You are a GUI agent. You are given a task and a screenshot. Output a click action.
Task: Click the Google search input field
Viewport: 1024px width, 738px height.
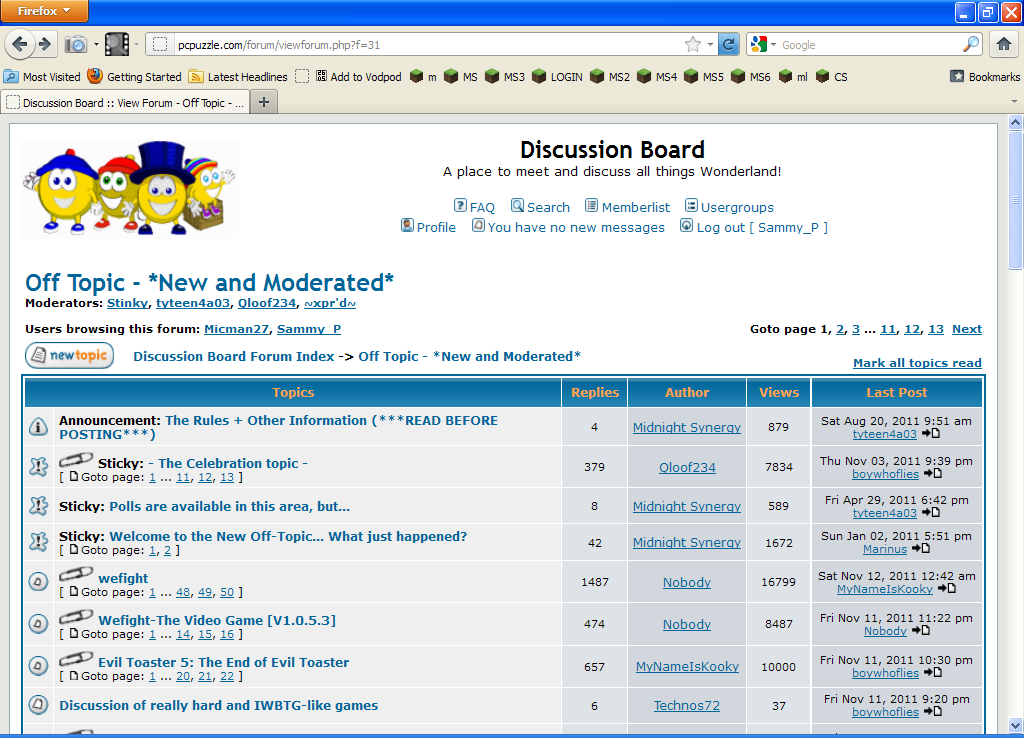[868, 44]
